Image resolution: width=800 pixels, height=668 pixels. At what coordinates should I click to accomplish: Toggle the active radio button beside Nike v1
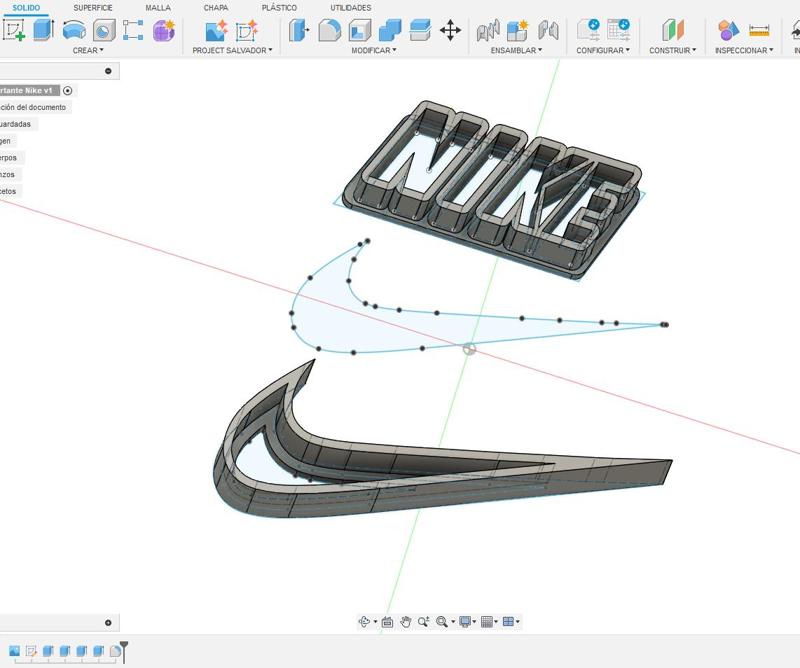tap(68, 90)
